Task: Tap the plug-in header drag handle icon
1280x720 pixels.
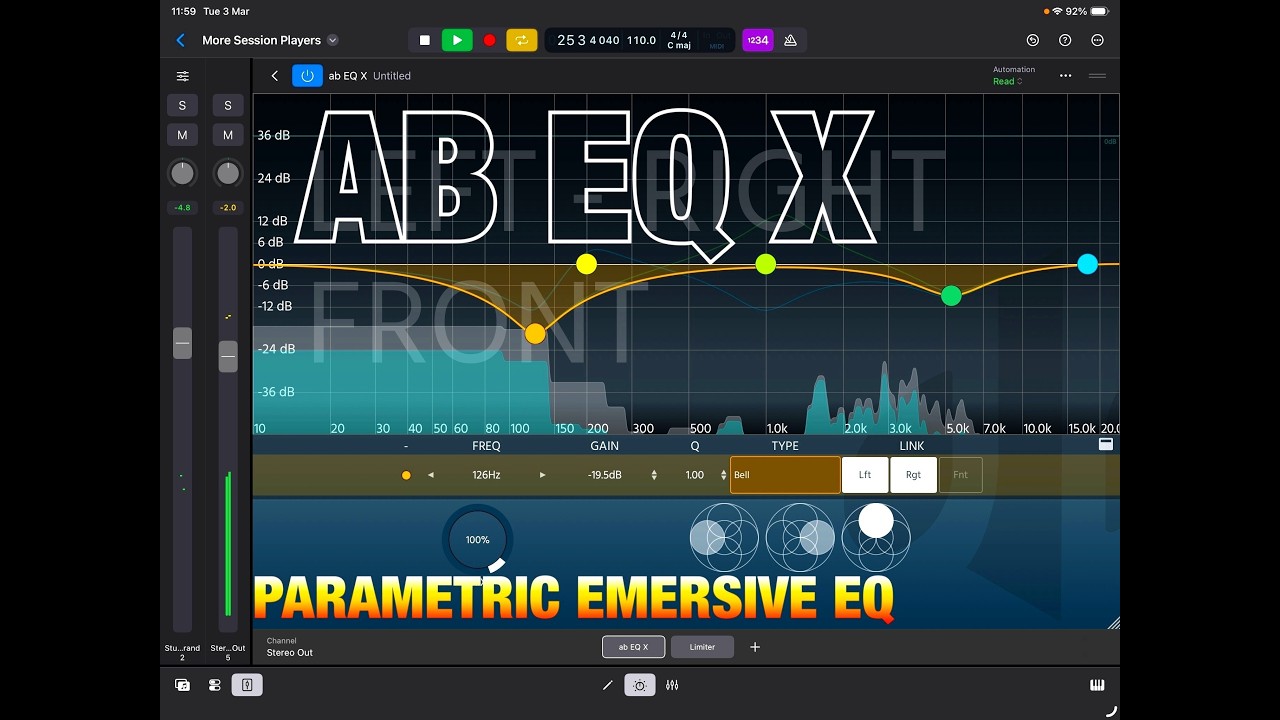Action: (1097, 76)
